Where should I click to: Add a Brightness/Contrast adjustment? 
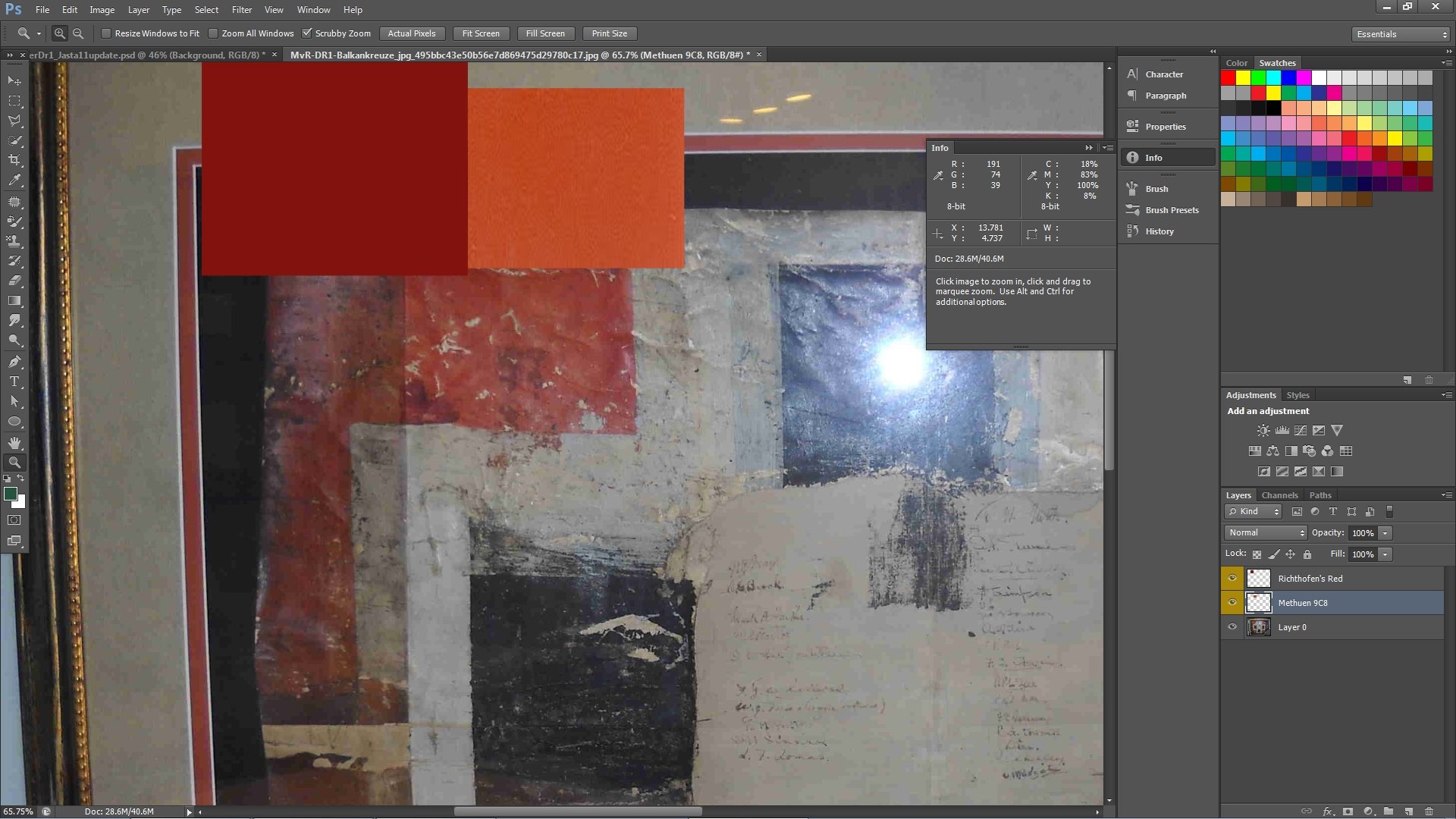coord(1263,430)
